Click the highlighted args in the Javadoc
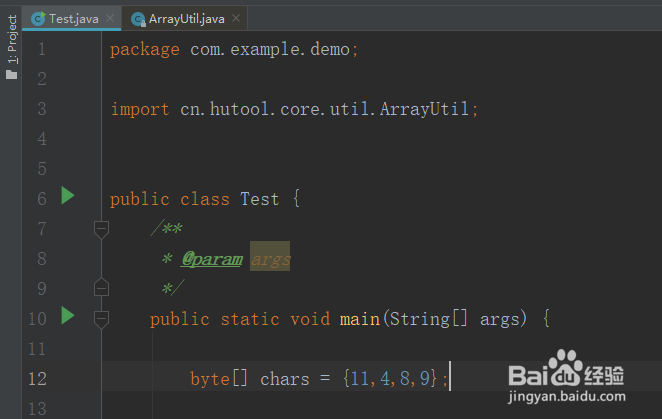 pyautogui.click(x=270, y=259)
